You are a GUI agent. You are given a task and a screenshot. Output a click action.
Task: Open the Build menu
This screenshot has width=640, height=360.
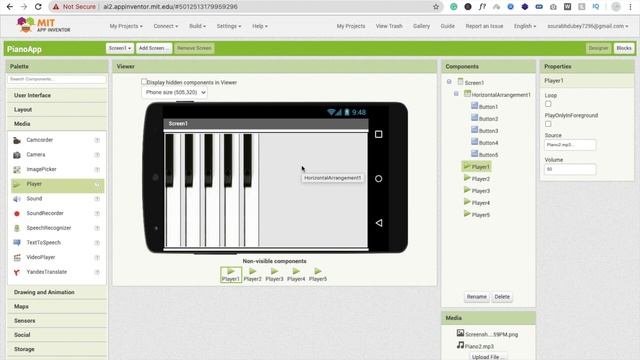pyautogui.click(x=198, y=26)
